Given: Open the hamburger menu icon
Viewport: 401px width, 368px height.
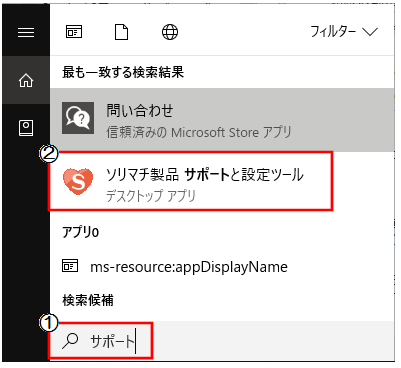Looking at the screenshot, I should pyautogui.click(x=26, y=32).
